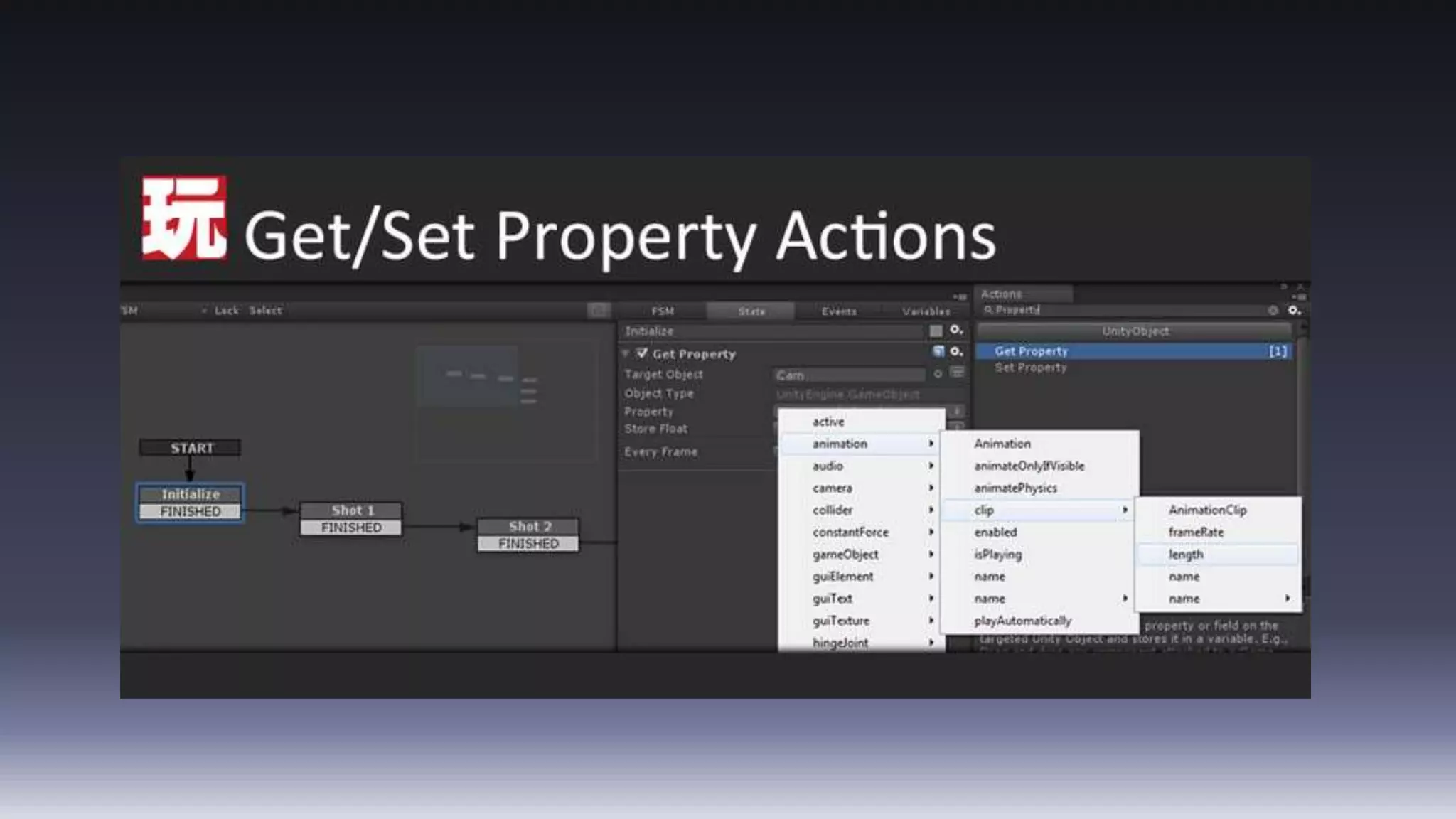Collapse the Get Property action foldout
1456x819 pixels.
tap(626, 353)
